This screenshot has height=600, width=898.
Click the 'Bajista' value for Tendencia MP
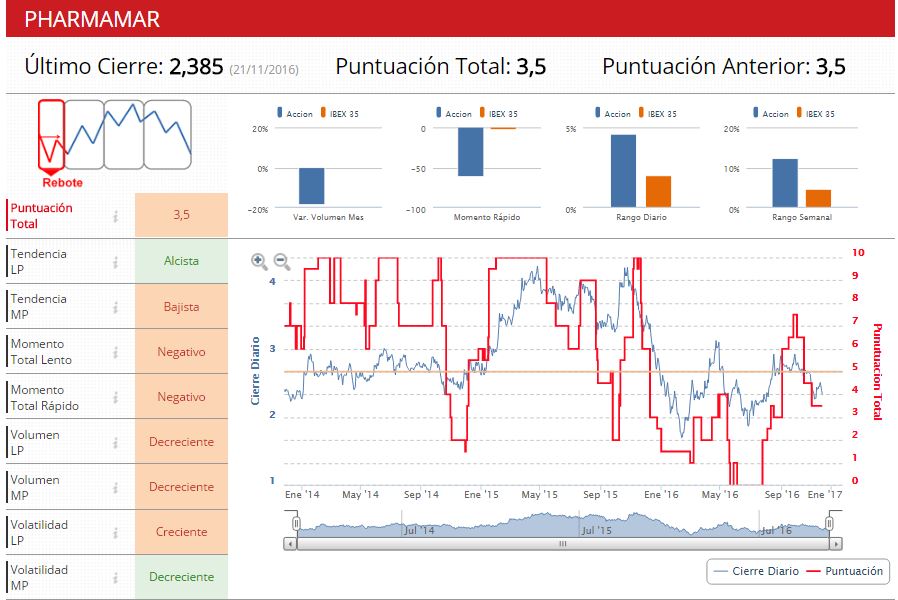pos(182,306)
